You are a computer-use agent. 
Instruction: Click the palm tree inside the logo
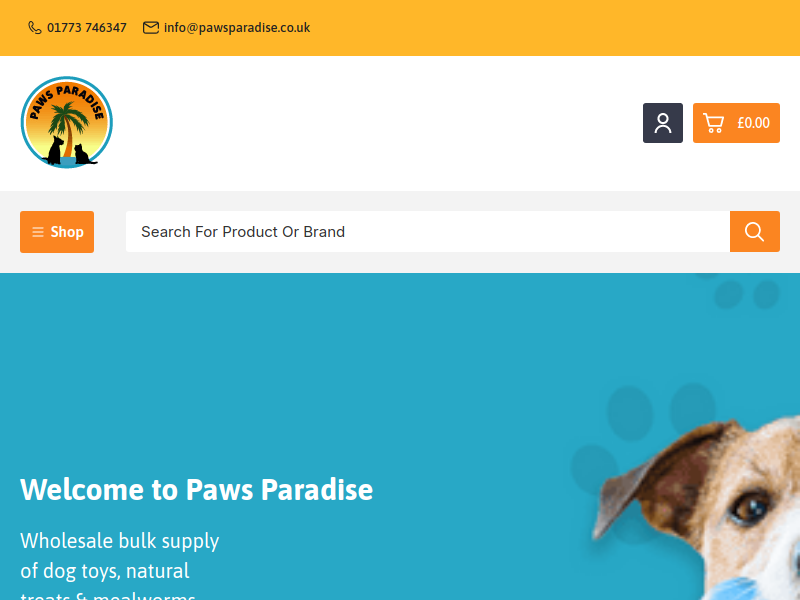coord(67,125)
